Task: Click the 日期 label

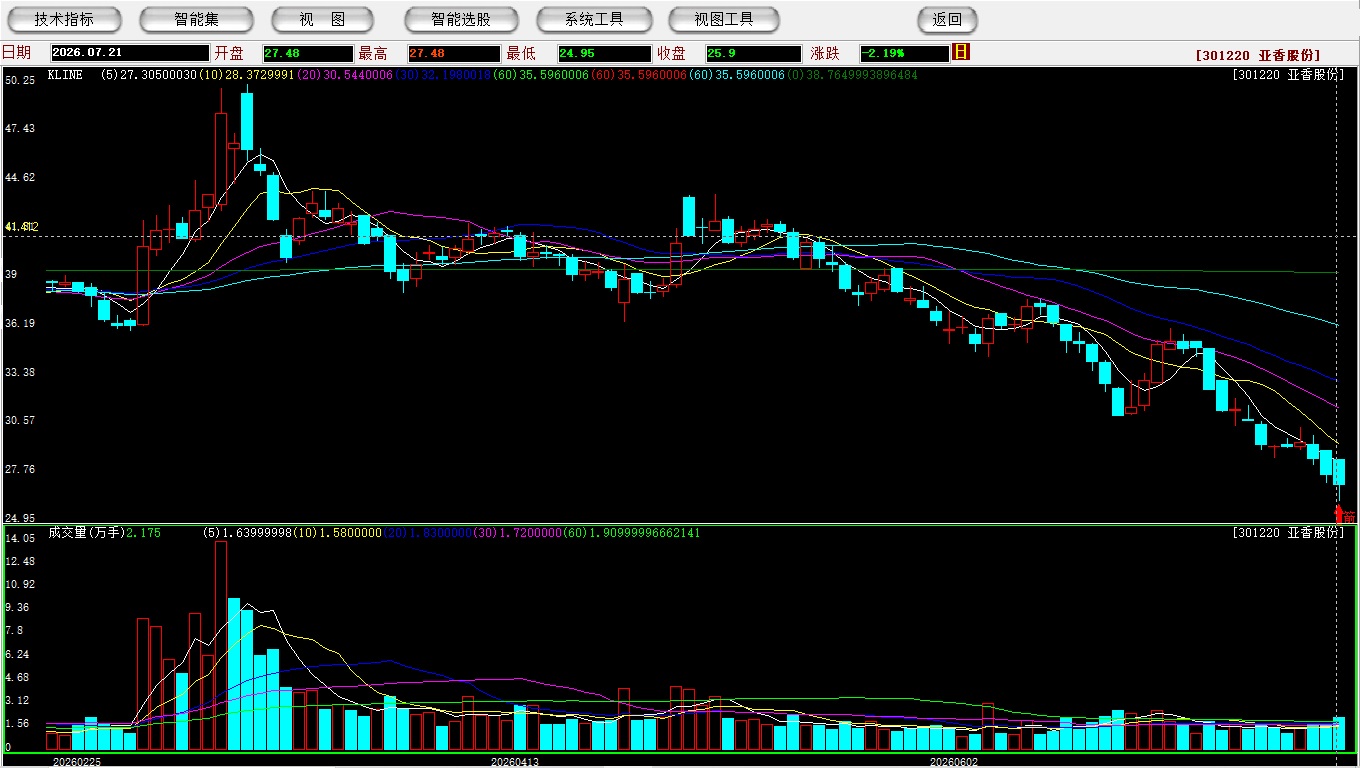Action: 16,53
